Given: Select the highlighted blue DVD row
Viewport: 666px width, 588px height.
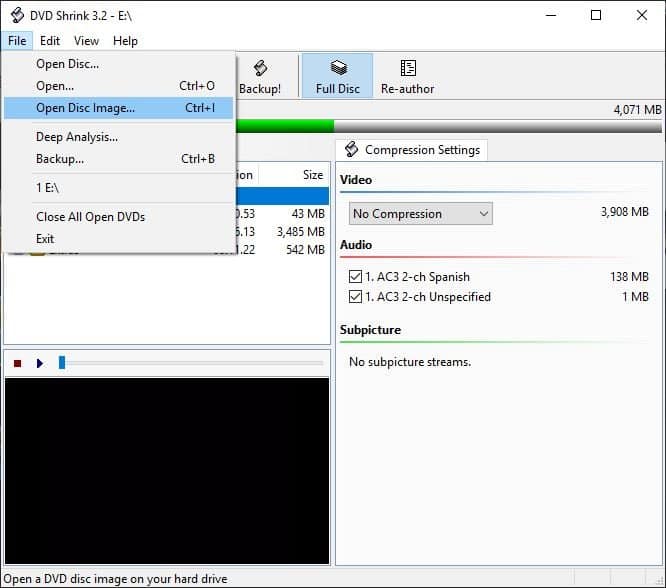Looking at the screenshot, I should (282, 196).
